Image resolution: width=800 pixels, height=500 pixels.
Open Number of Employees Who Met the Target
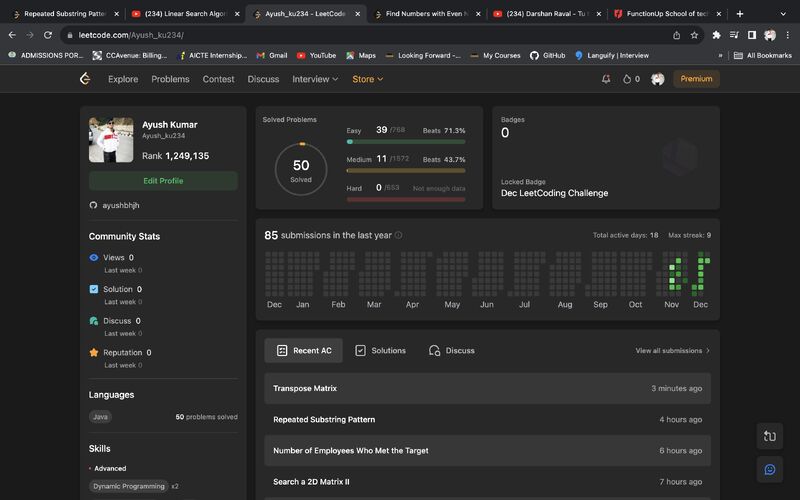click(487, 451)
